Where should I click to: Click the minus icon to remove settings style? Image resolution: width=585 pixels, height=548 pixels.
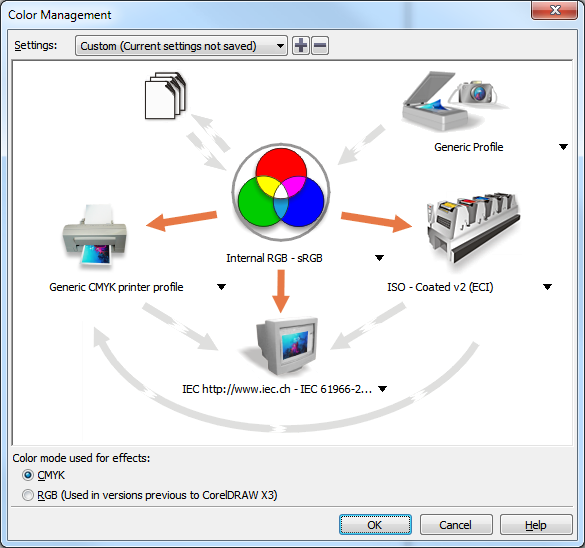[320, 46]
